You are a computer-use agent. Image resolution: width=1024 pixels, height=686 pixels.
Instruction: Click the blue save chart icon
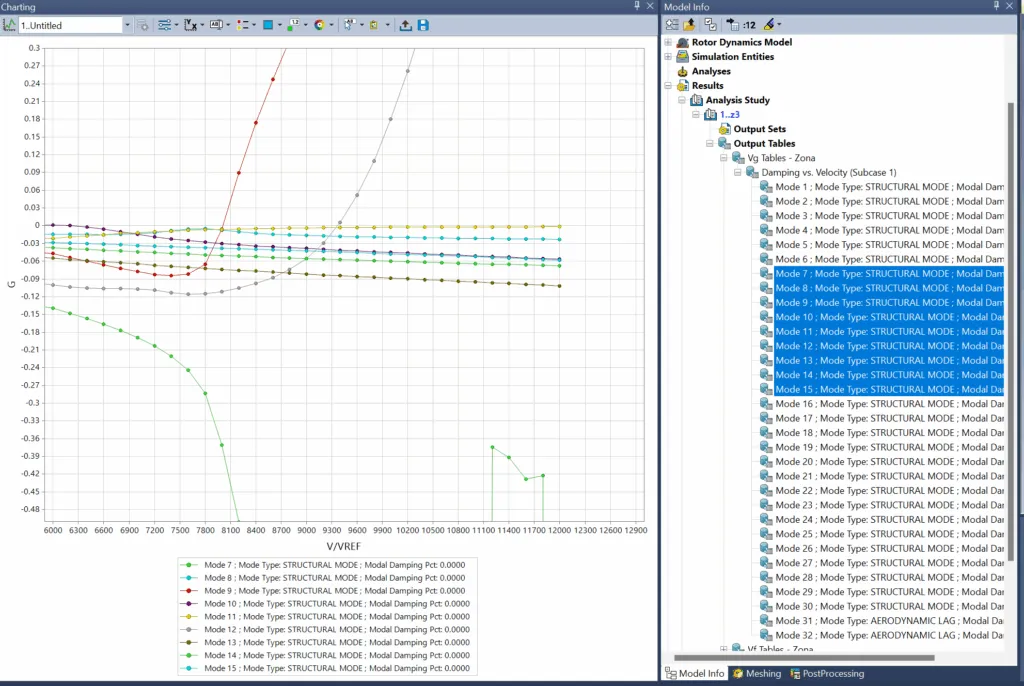(x=423, y=25)
